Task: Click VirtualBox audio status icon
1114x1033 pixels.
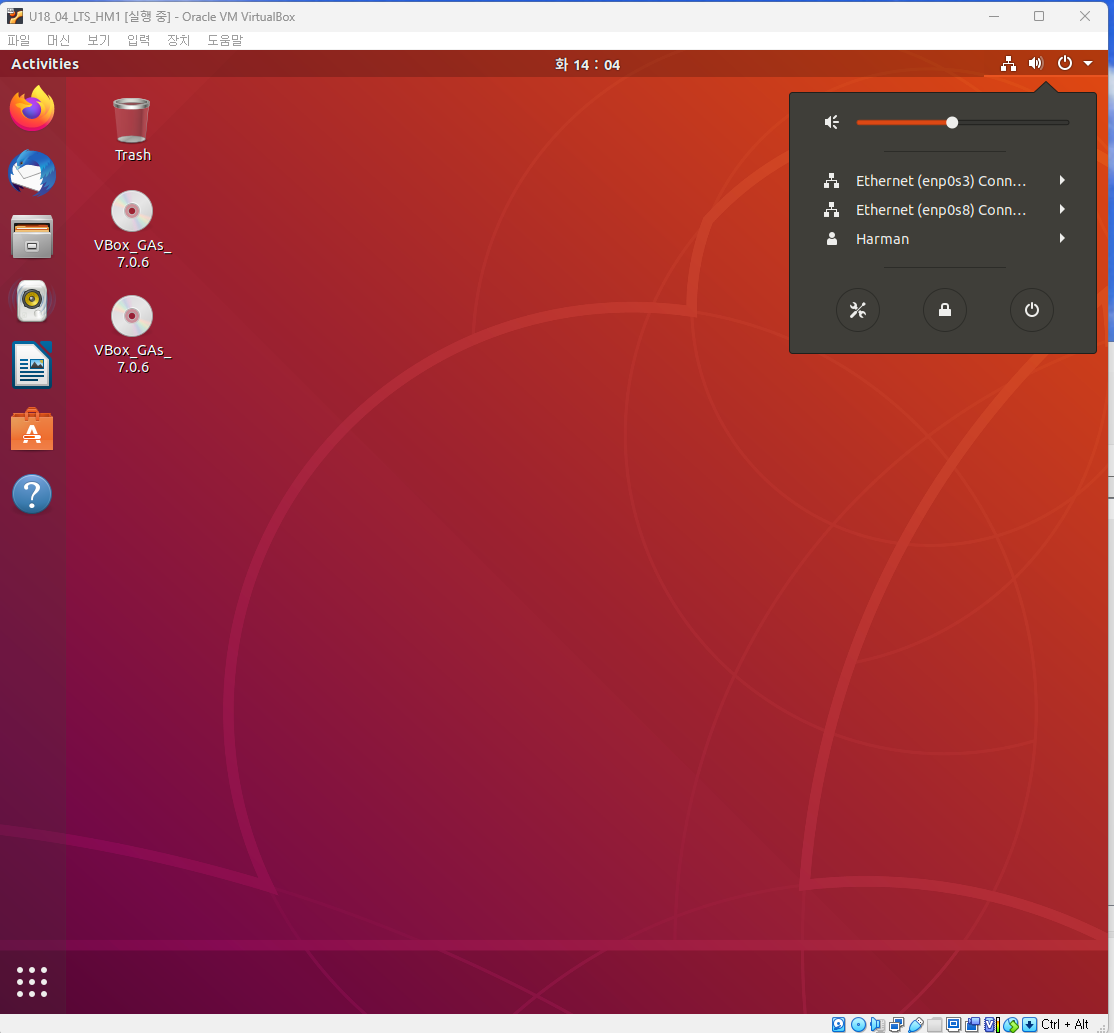Action: (877, 1024)
